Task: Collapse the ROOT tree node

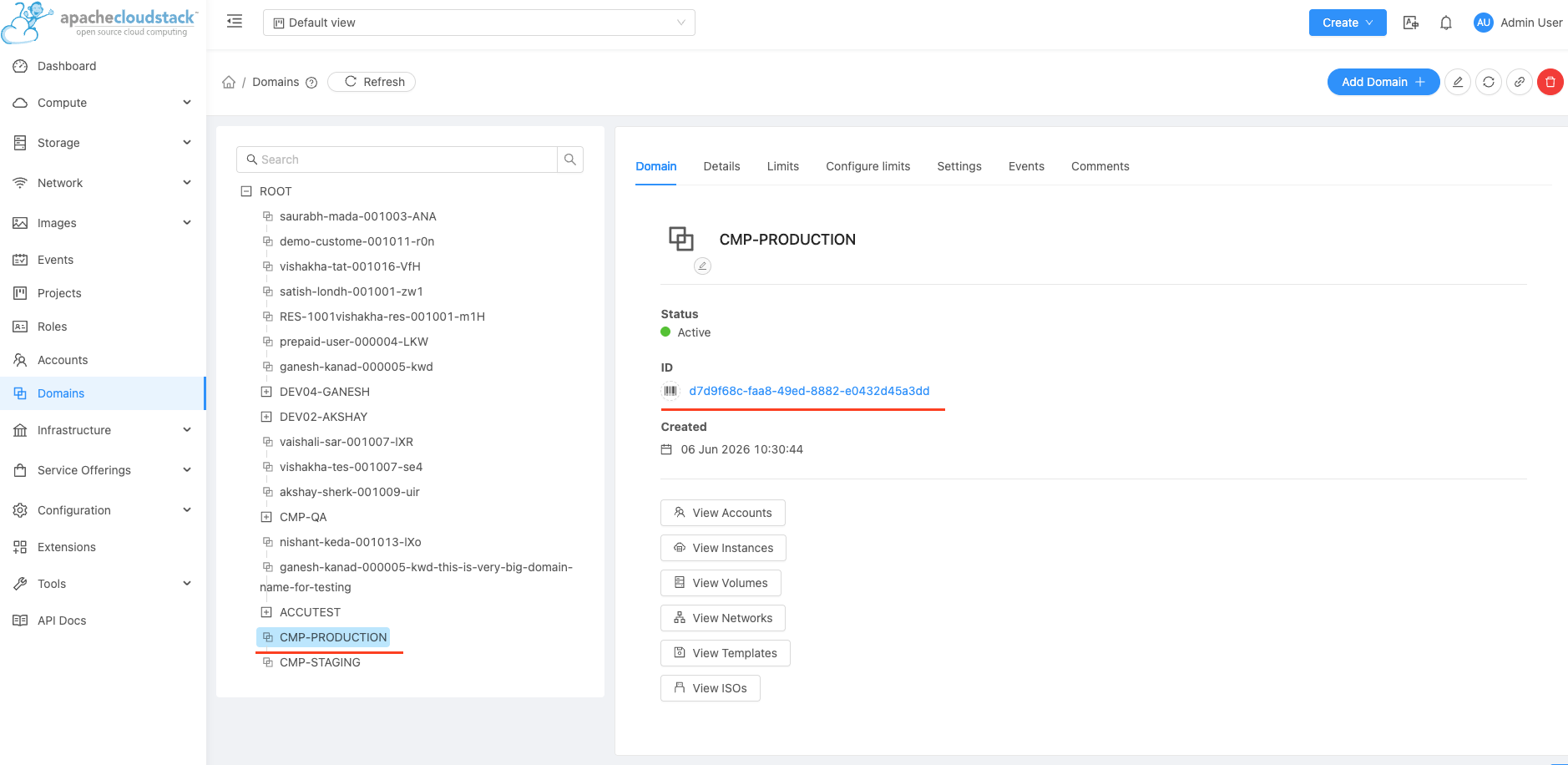Action: coord(246,191)
